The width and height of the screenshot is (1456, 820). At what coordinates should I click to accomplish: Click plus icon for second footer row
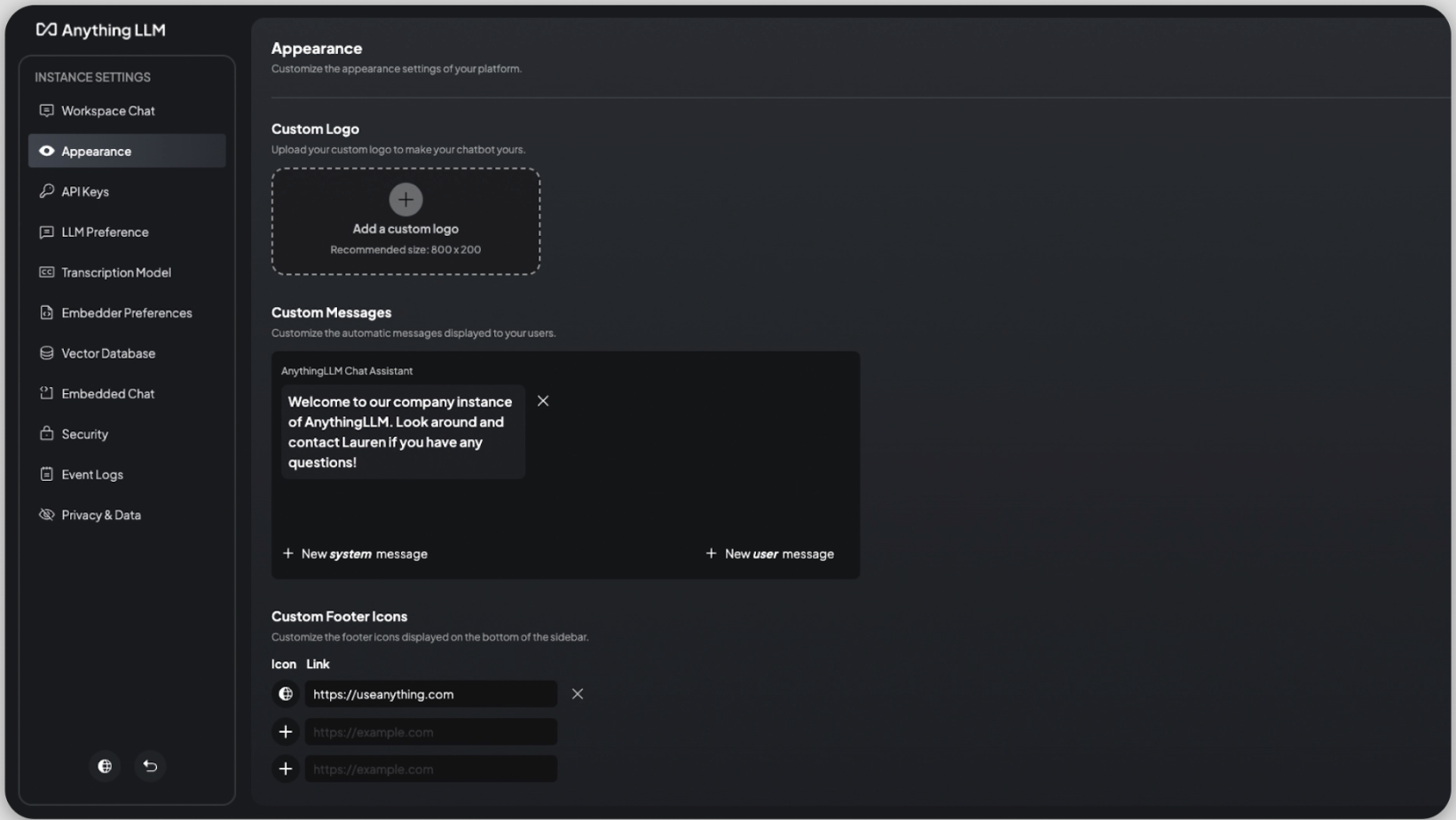click(x=286, y=732)
